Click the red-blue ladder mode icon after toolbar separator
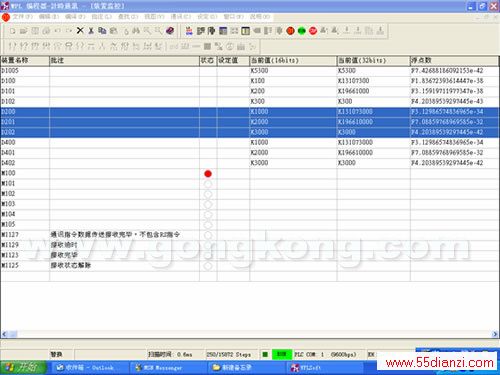 click(189, 31)
